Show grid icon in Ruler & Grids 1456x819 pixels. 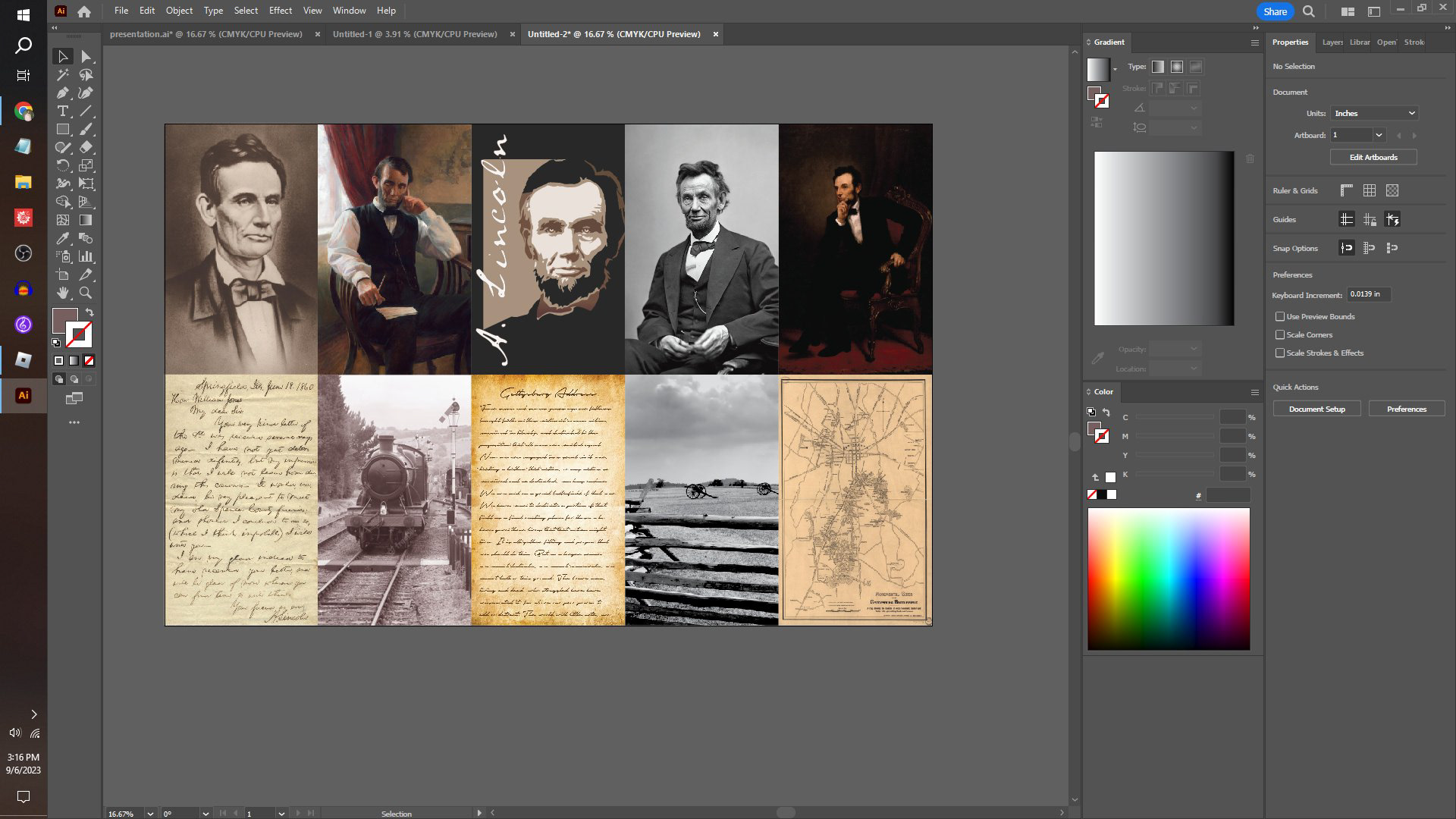tap(1369, 190)
